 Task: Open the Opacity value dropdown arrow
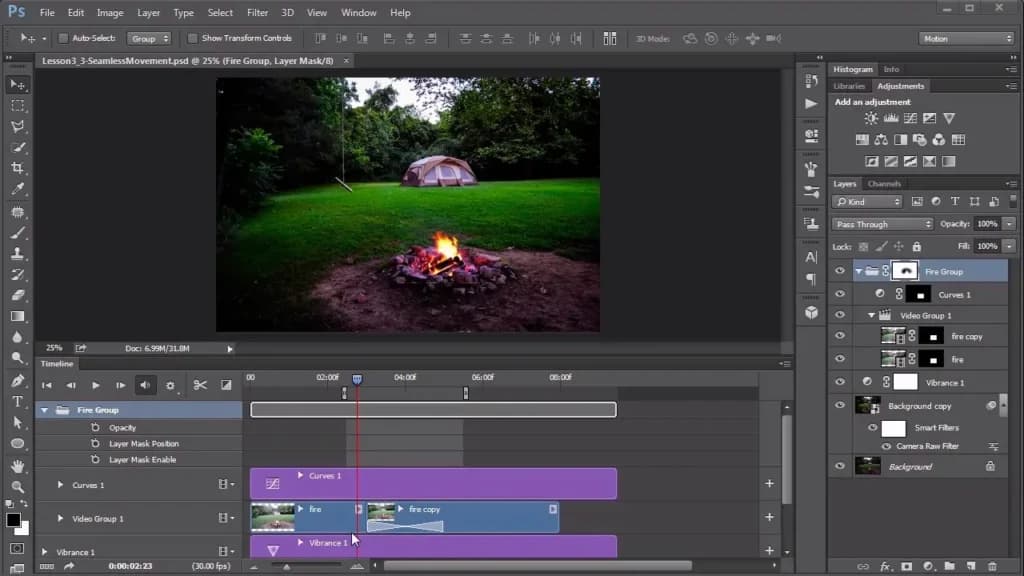pyautogui.click(x=1010, y=224)
